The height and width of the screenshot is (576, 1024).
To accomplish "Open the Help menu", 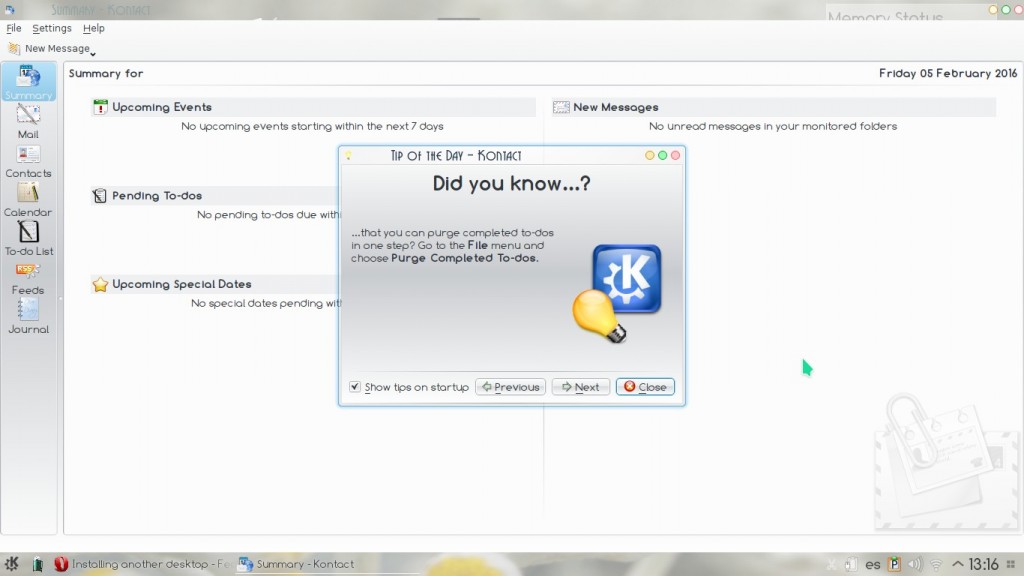I will point(94,28).
